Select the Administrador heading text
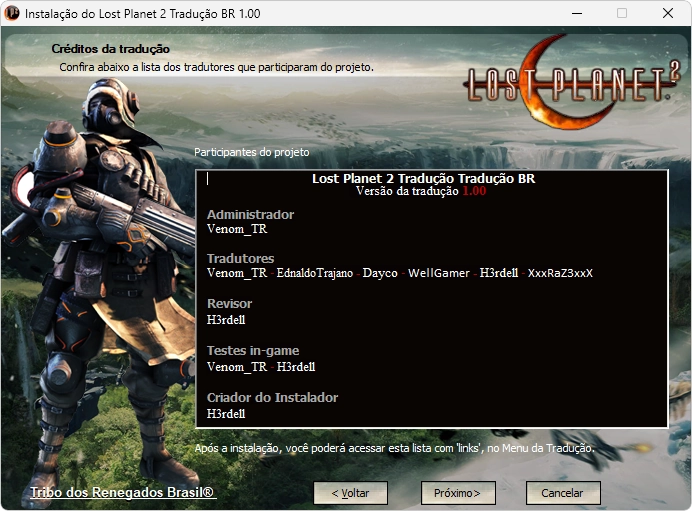Screen dimensions: 692x511 tap(250, 214)
